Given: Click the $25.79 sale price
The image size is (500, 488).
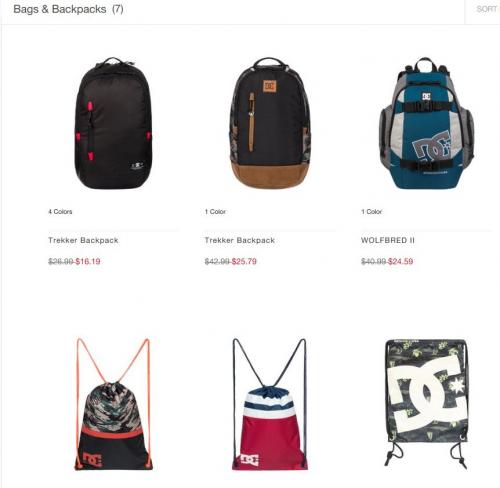Looking at the screenshot, I should click(x=244, y=261).
